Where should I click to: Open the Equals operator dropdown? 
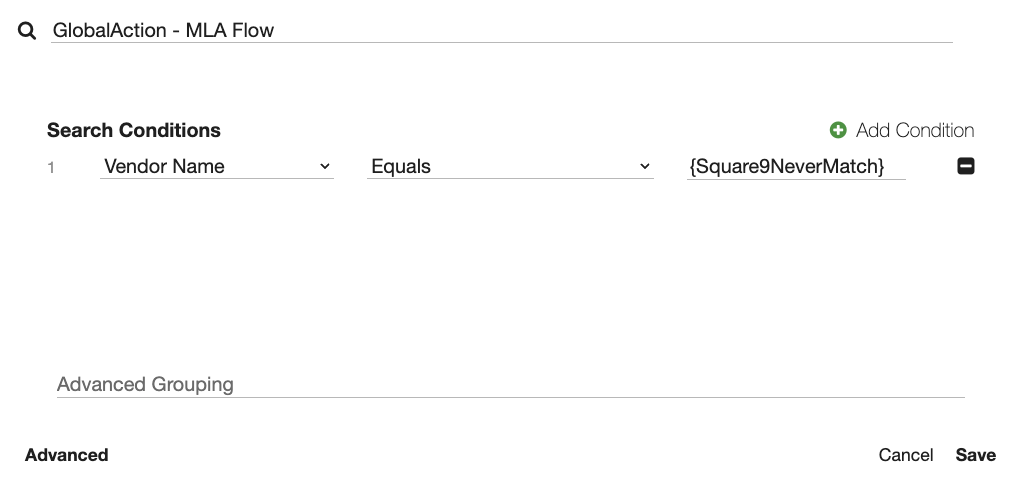[510, 167]
